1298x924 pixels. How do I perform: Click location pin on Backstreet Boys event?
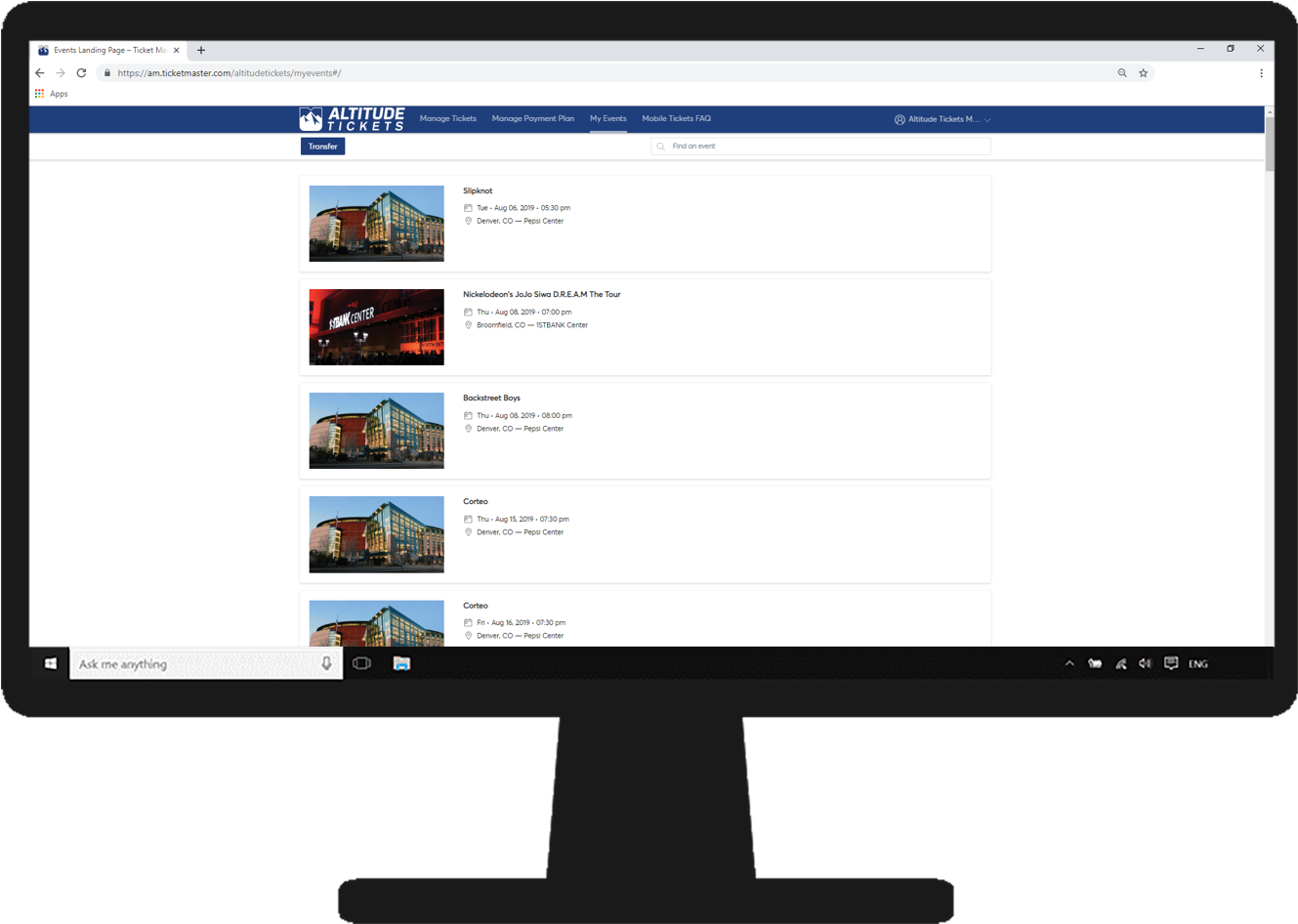pyautogui.click(x=468, y=429)
